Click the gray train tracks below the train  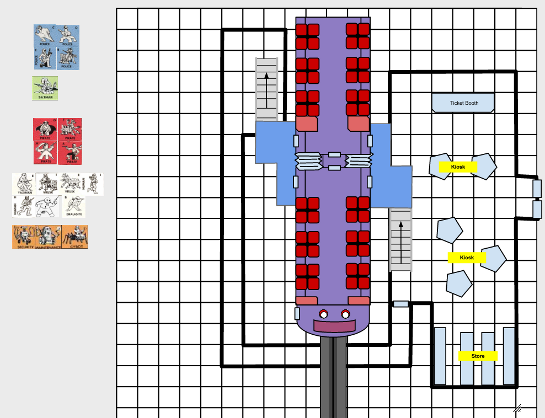(x=334, y=377)
